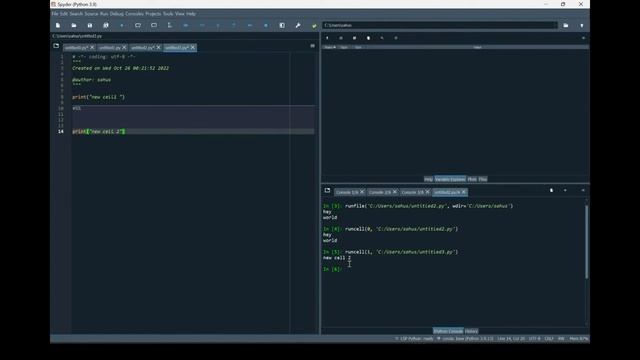The width and height of the screenshot is (640, 360).
Task: Close the Console 1/A tab
Action: tap(362, 192)
